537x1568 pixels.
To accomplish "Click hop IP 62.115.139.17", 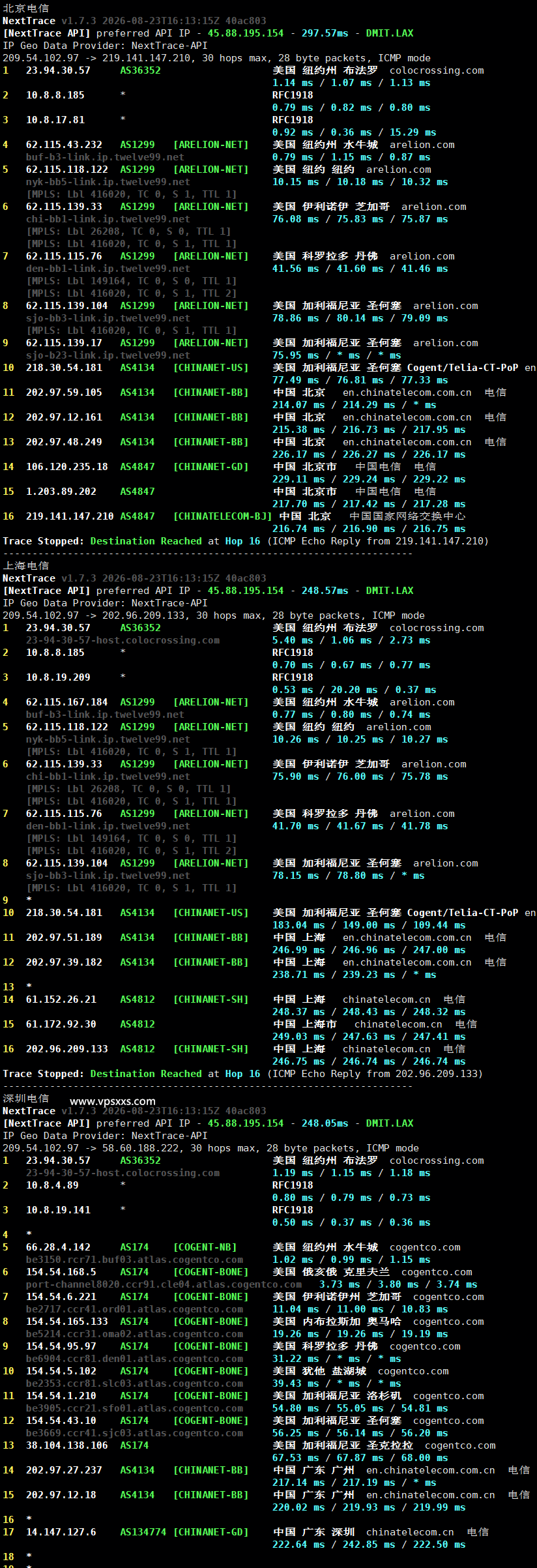I will coord(64,343).
